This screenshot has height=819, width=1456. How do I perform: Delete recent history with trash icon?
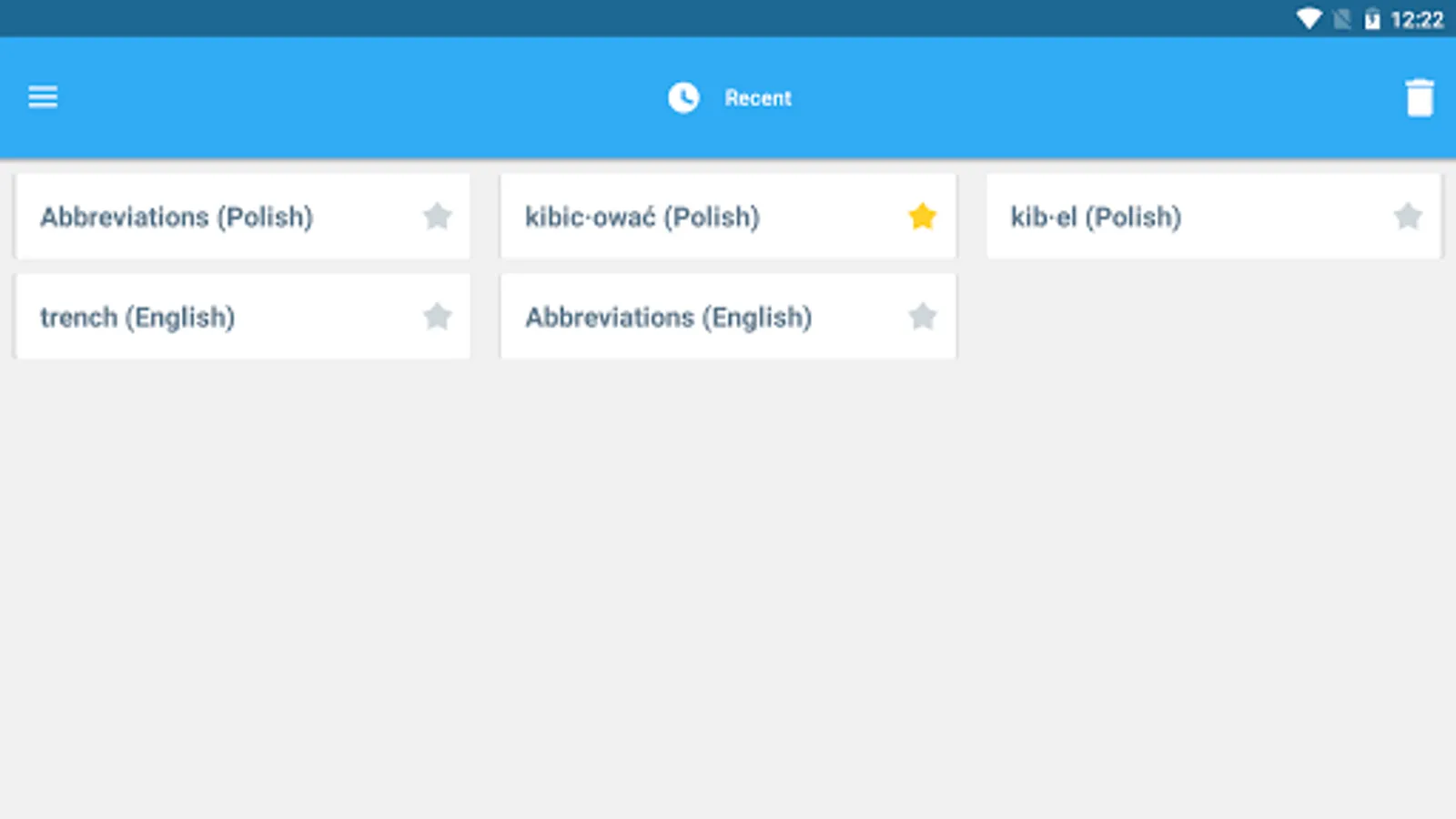[1419, 98]
